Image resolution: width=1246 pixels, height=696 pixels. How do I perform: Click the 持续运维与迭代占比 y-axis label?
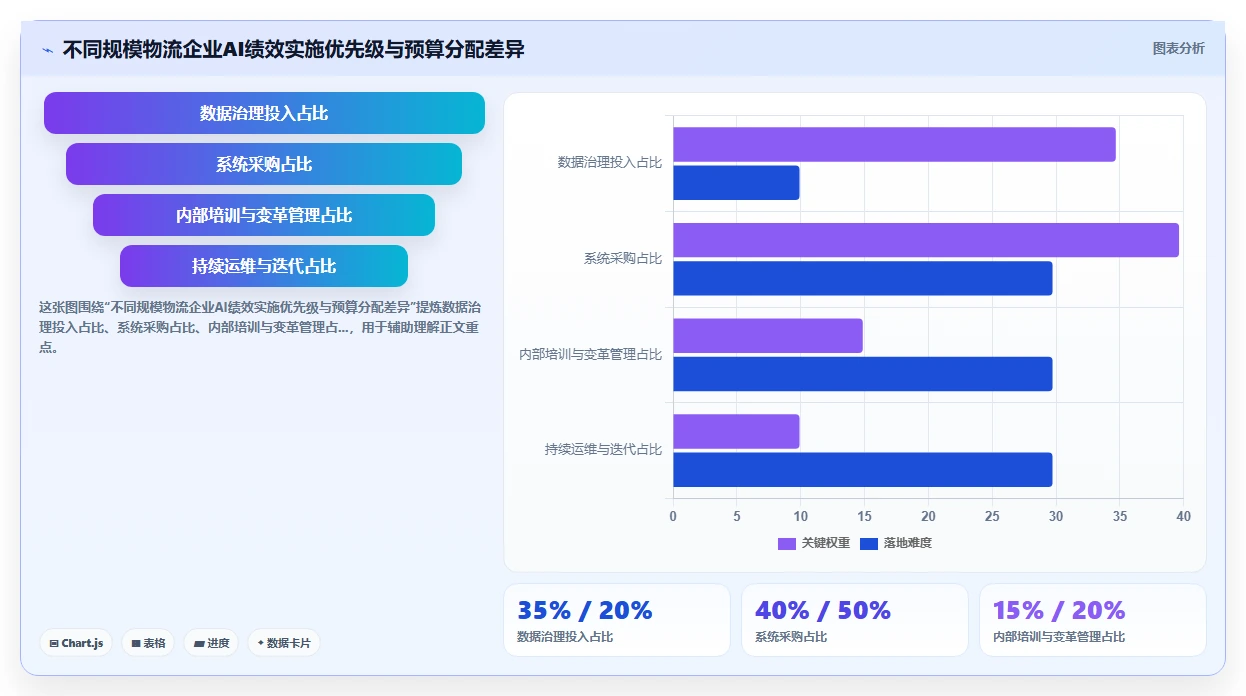point(604,450)
